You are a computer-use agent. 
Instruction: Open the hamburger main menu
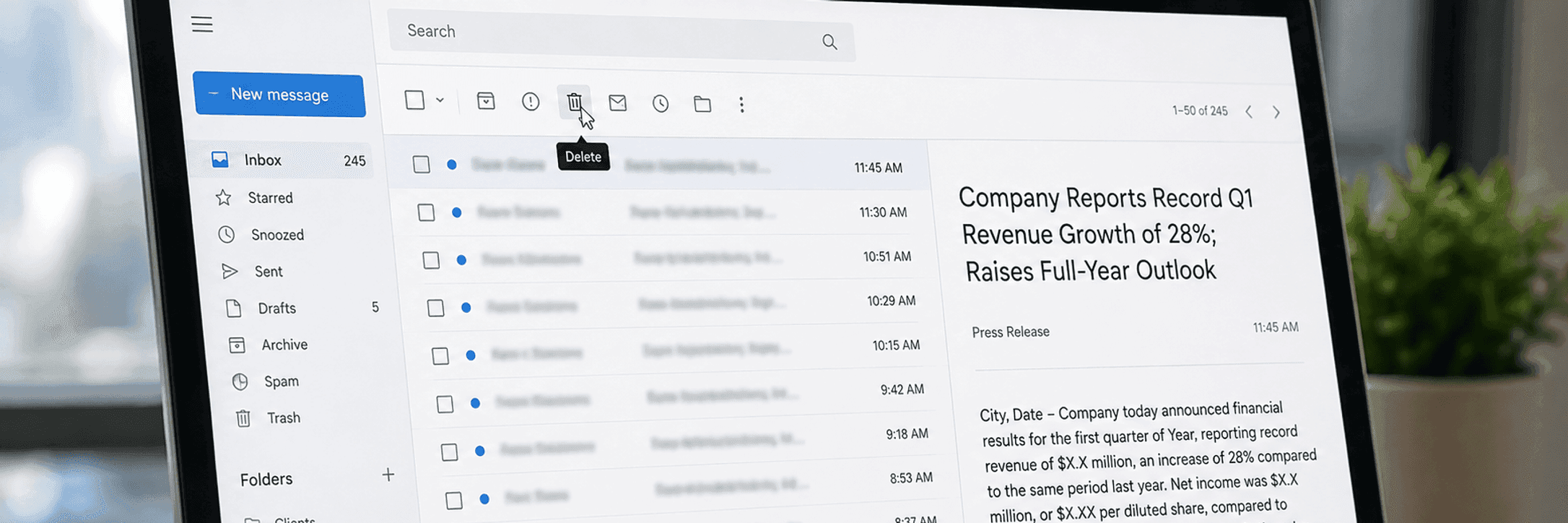tap(202, 25)
